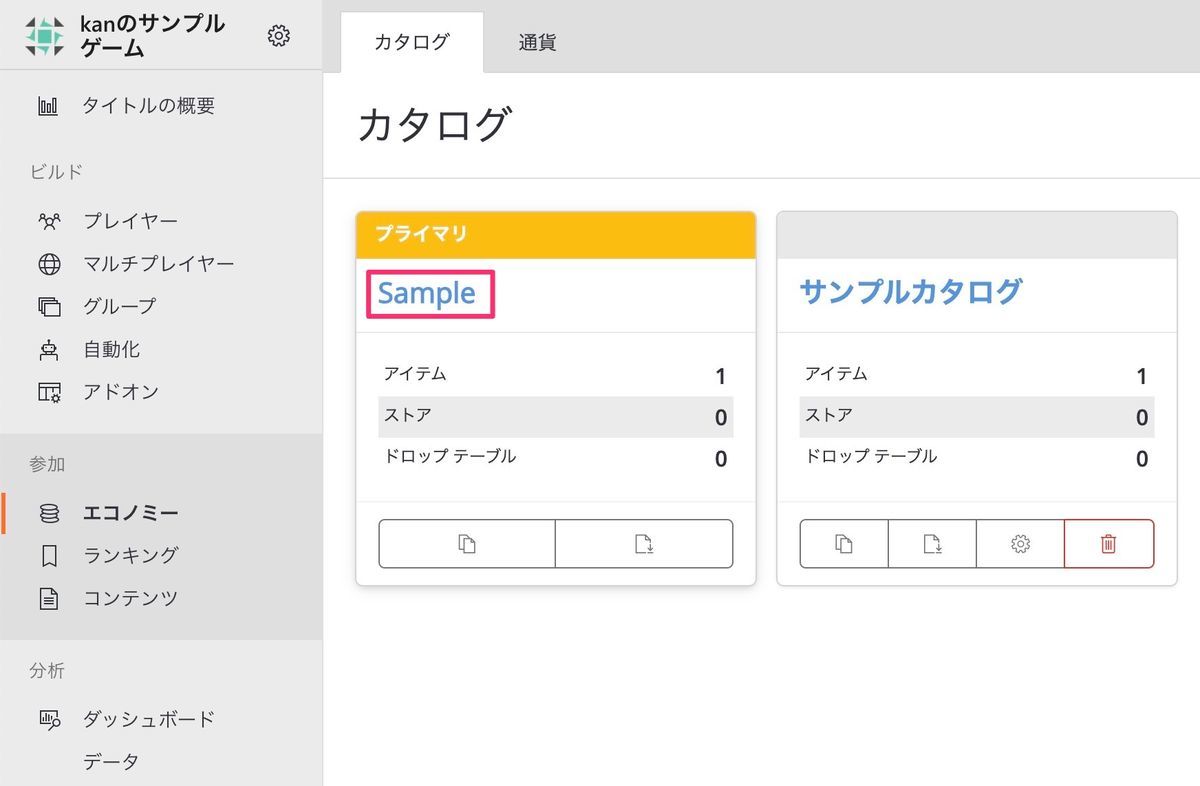Image resolution: width=1200 pixels, height=786 pixels.
Task: Delete サンプルカタログ using the trash icon
Action: [x=1110, y=543]
